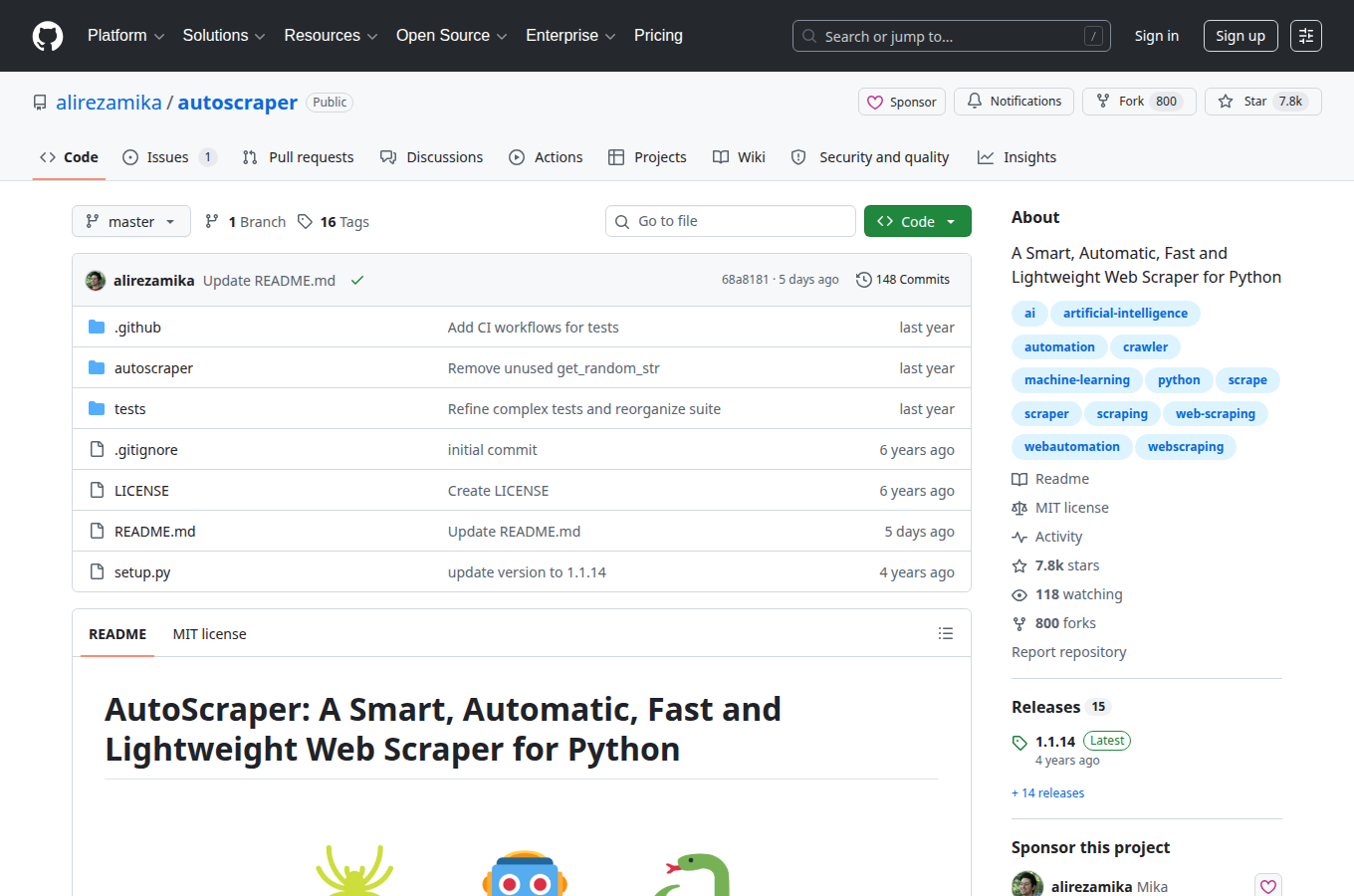Open the command palette icon beside Sign up
Viewport: 1354px width, 896px height.
(1306, 36)
